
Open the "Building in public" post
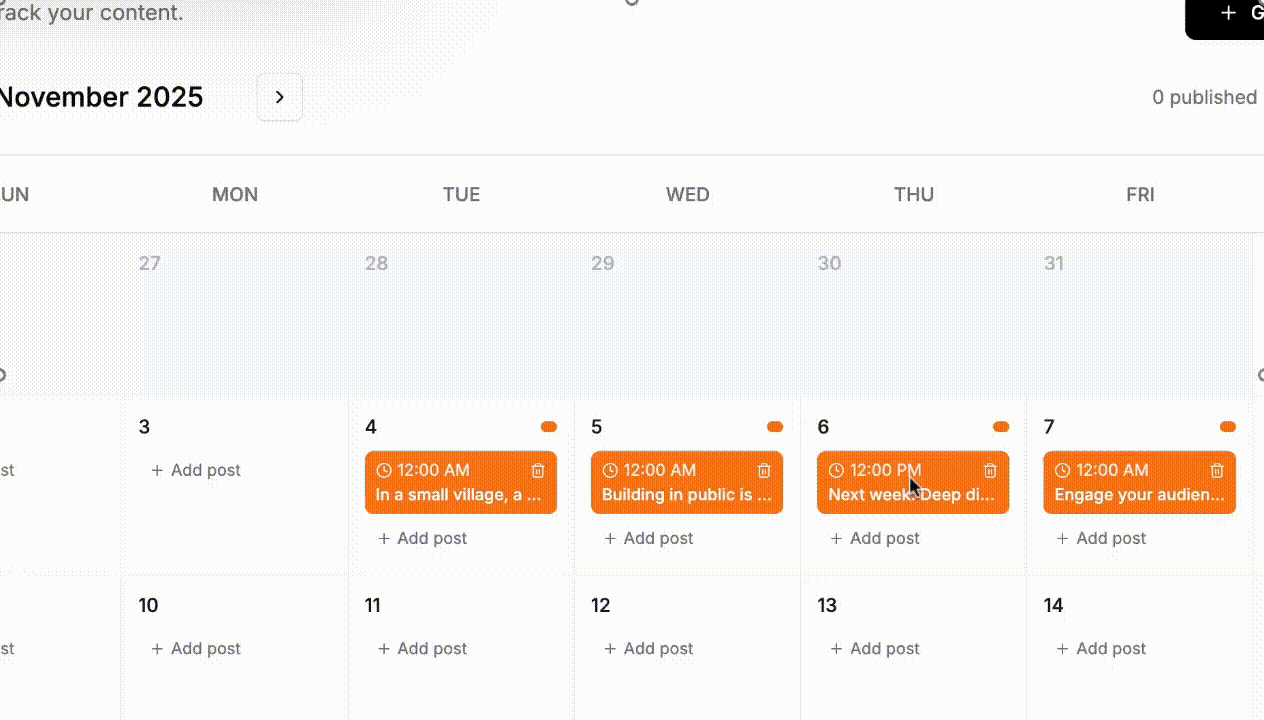(x=686, y=495)
